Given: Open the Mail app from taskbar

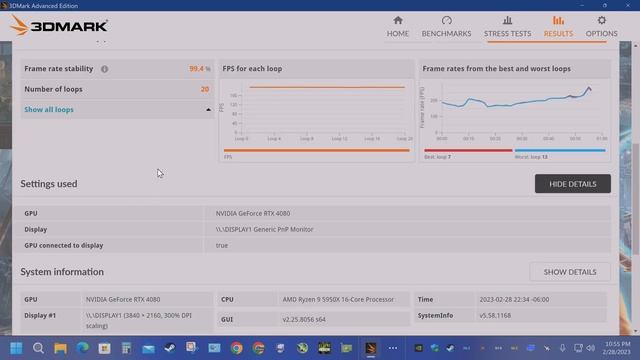Looking at the screenshot, I should click(x=149, y=348).
